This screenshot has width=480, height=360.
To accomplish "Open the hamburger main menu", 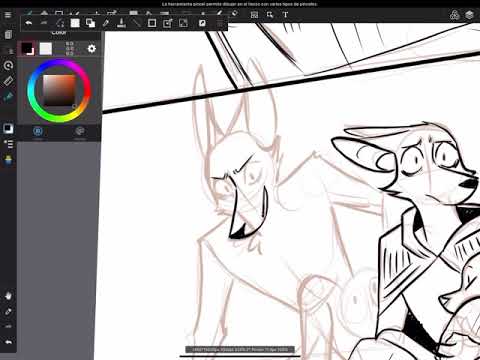I will [8, 15].
